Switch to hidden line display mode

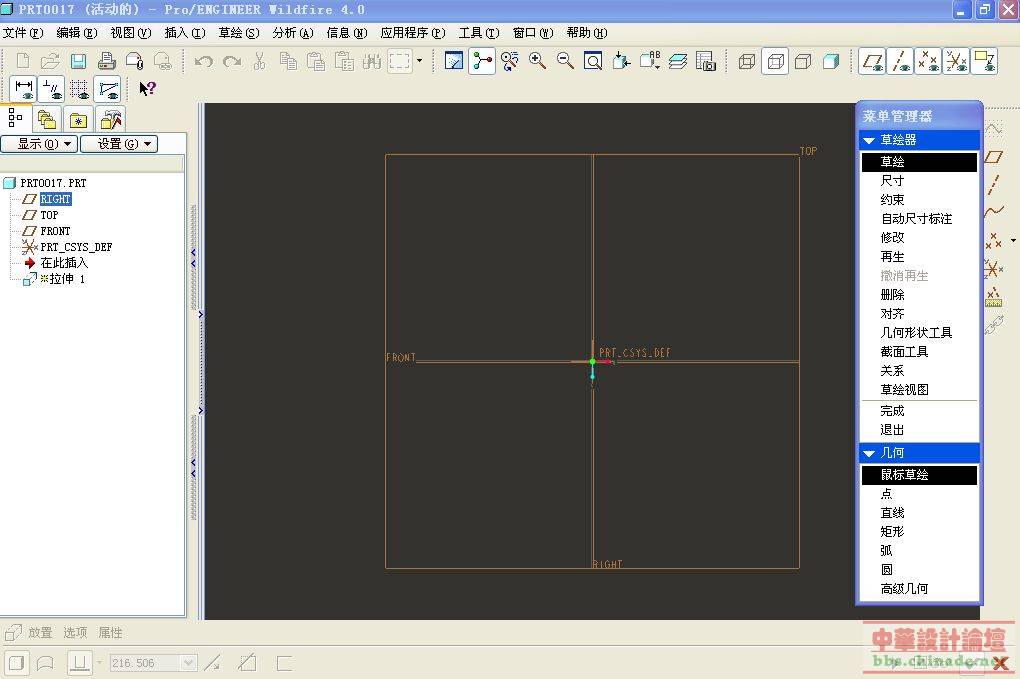pyautogui.click(x=775, y=62)
